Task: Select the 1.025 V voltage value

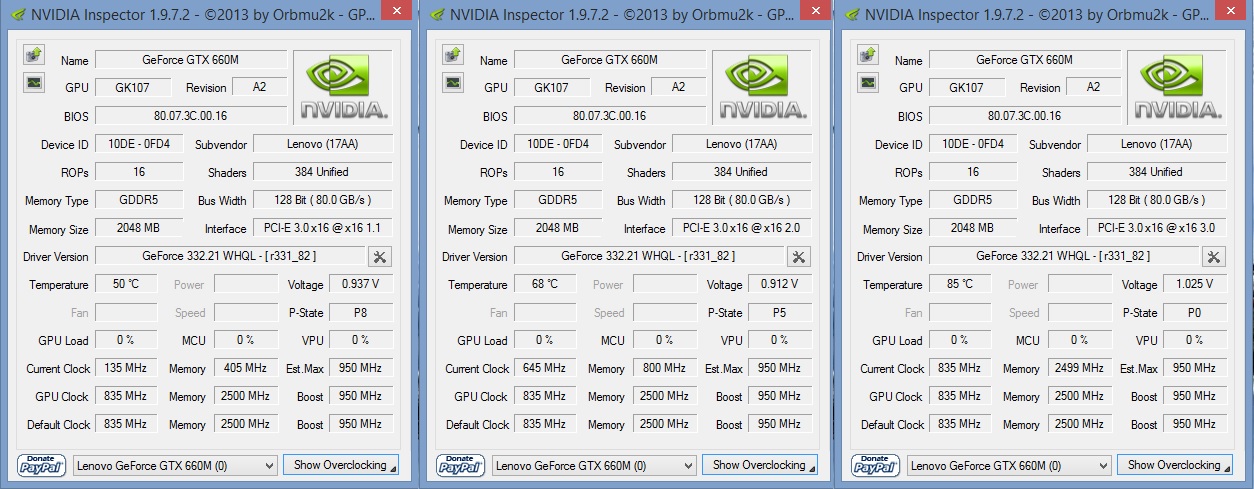Action: click(x=1195, y=285)
